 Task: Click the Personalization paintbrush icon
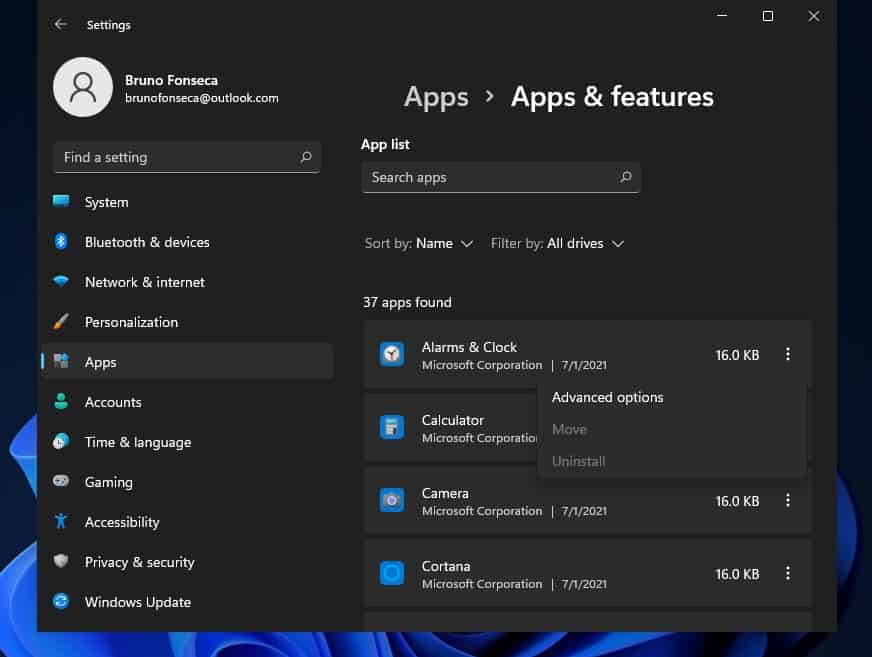pos(61,322)
